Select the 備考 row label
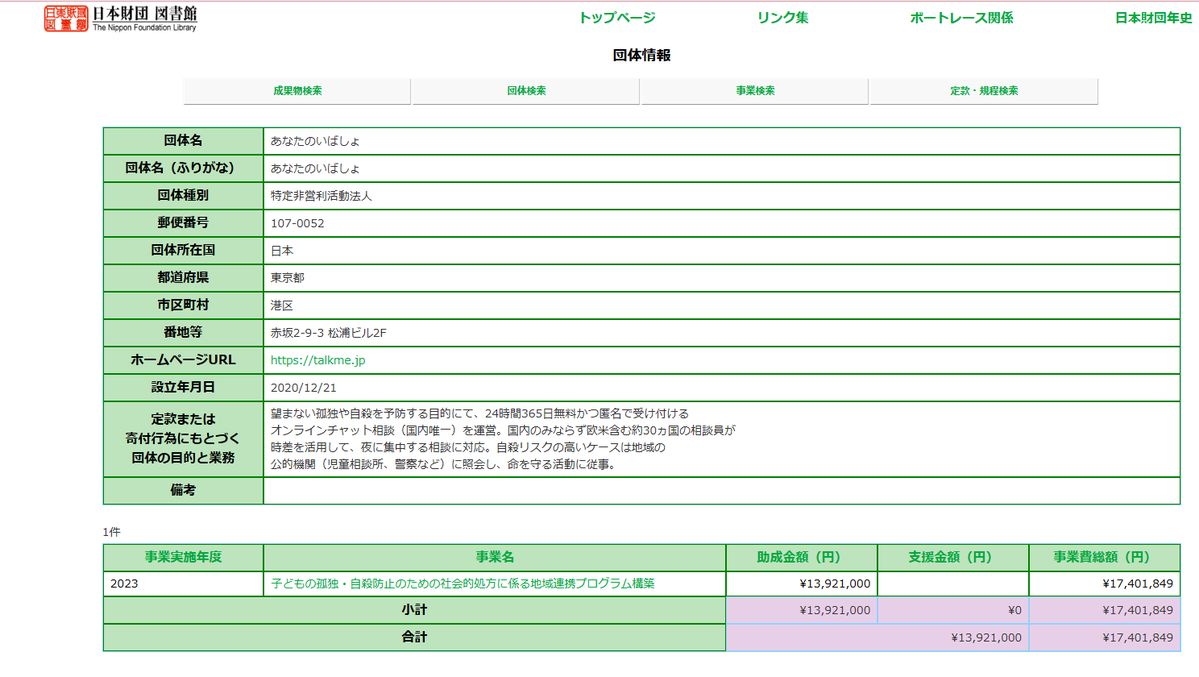Screen dimensions: 1199x677 click(184, 490)
